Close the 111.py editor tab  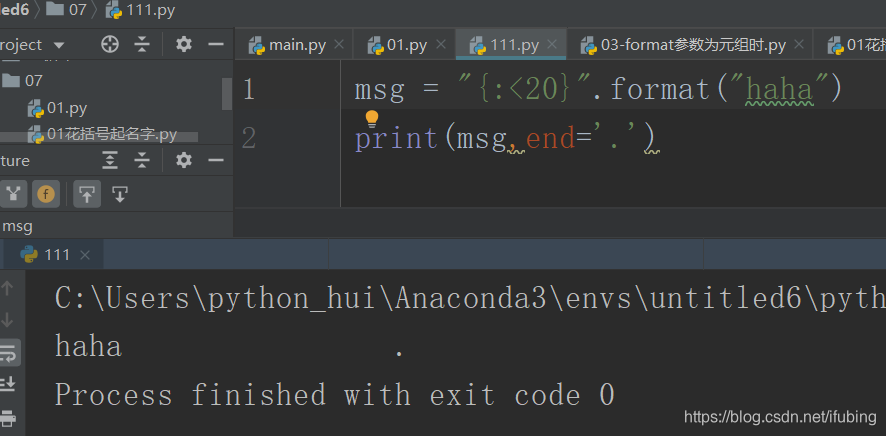click(553, 44)
